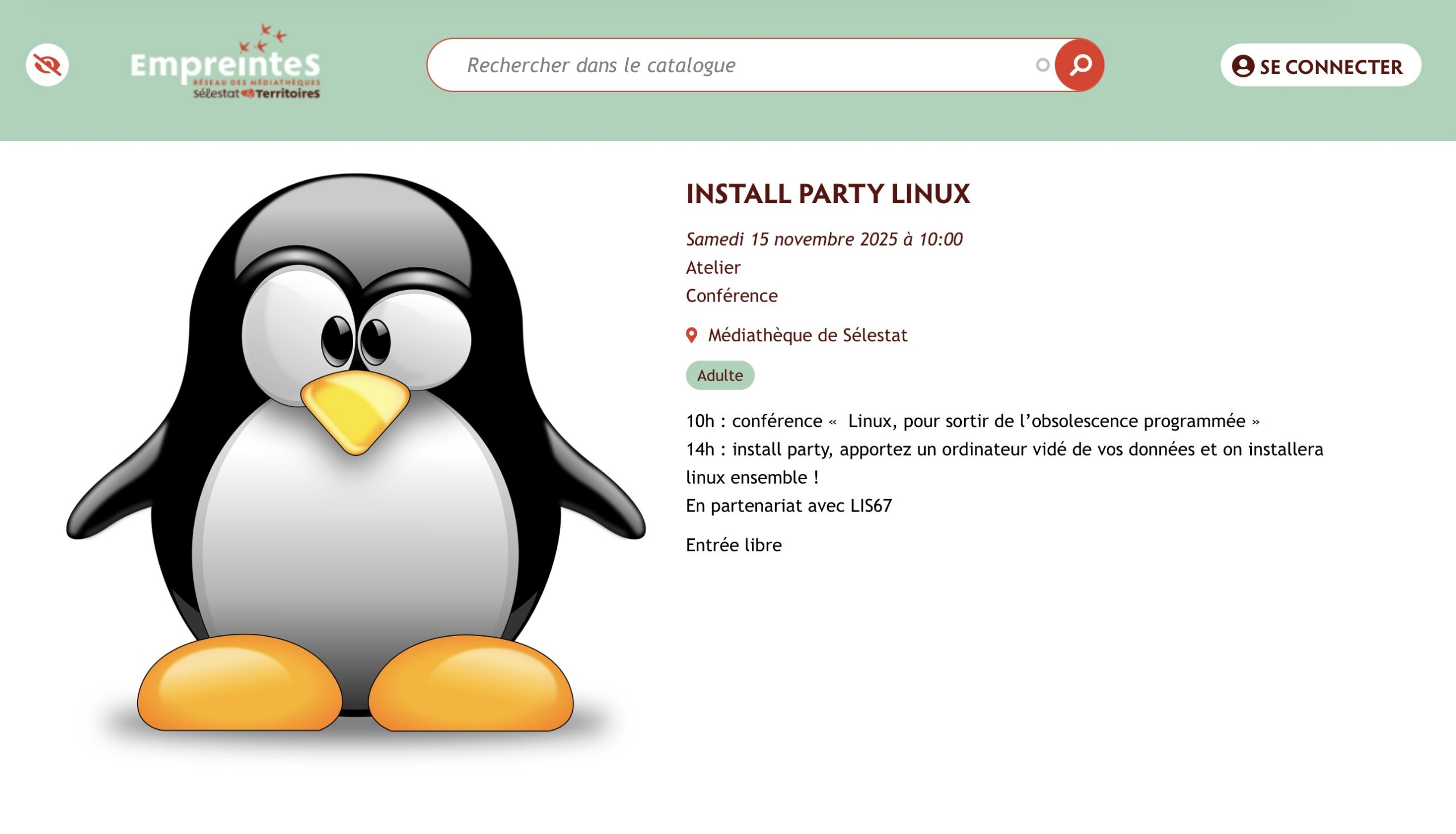1456x834 pixels.
Task: Open the Atelier category link
Action: click(x=713, y=267)
